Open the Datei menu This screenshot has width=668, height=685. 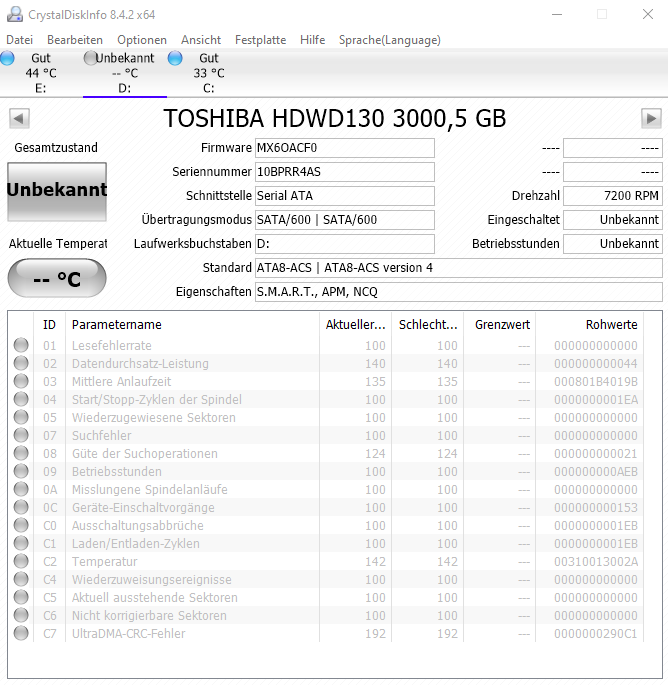20,40
